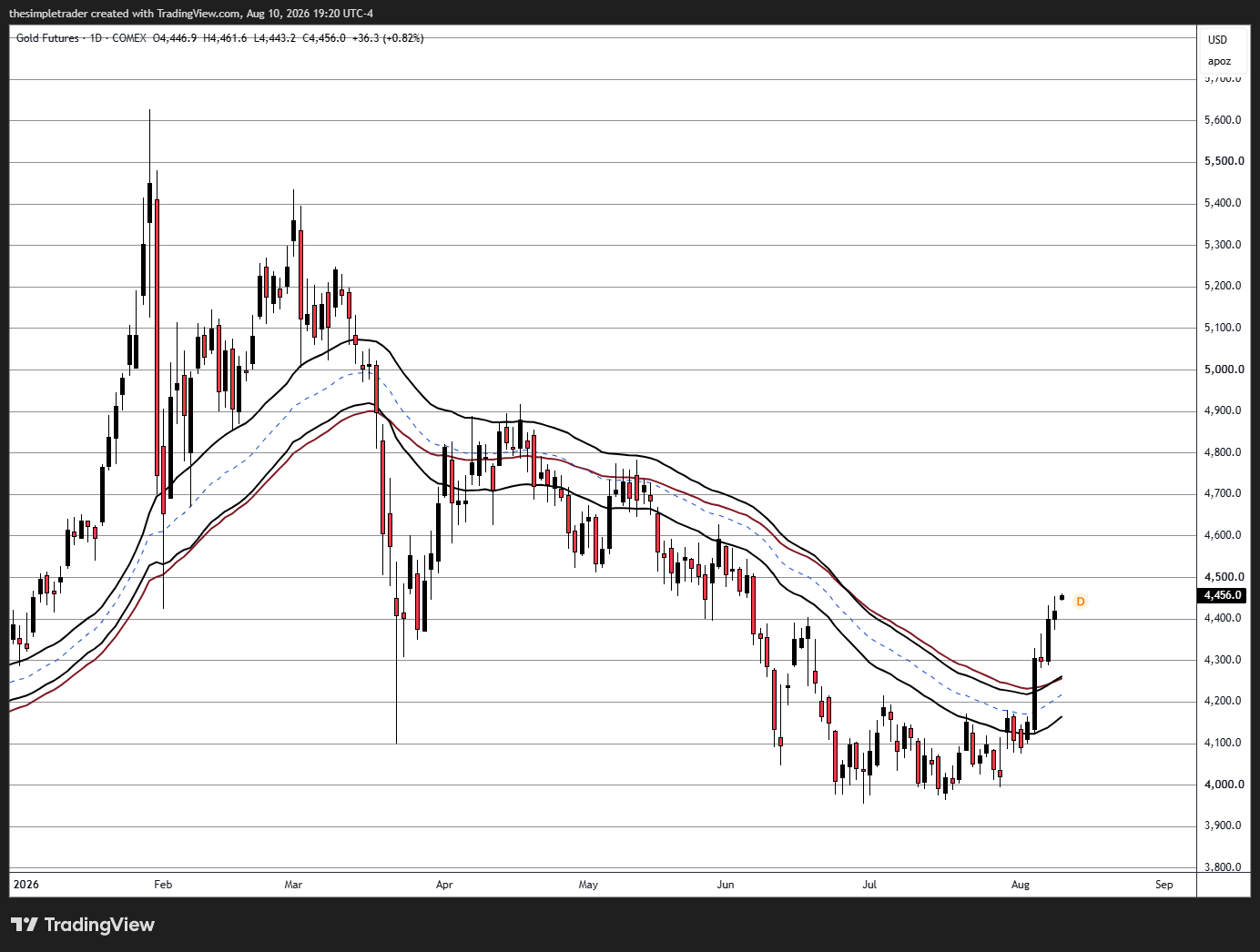Viewport: 1260px width, 952px height.
Task: Click the 2026 year label on time axis
Action: (26, 885)
